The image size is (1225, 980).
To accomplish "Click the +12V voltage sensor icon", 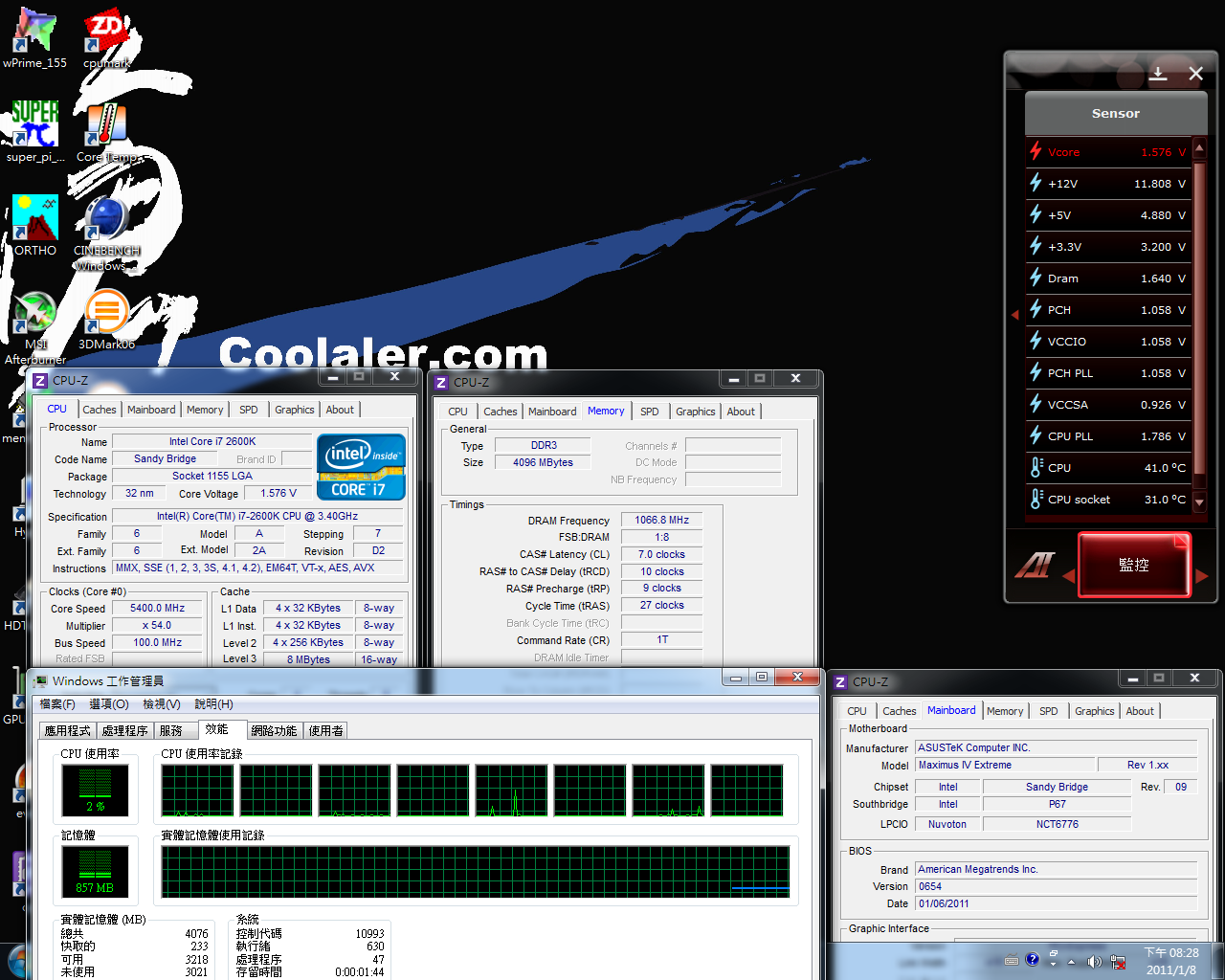I will pyautogui.click(x=1036, y=183).
